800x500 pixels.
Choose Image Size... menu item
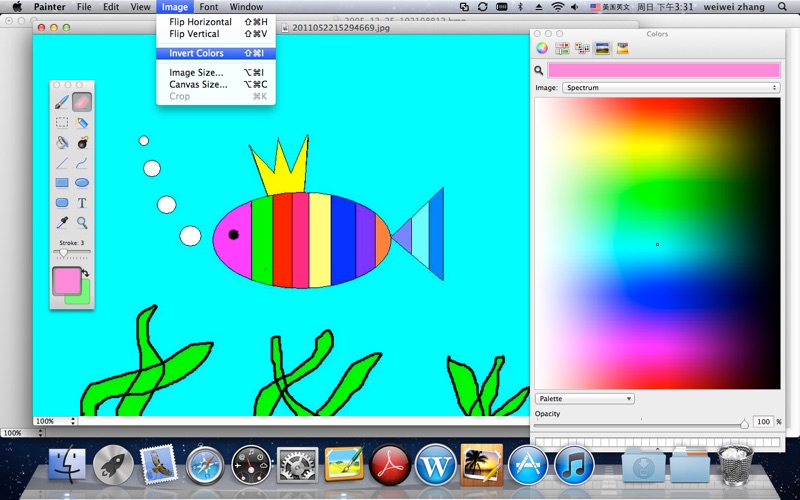[216, 72]
